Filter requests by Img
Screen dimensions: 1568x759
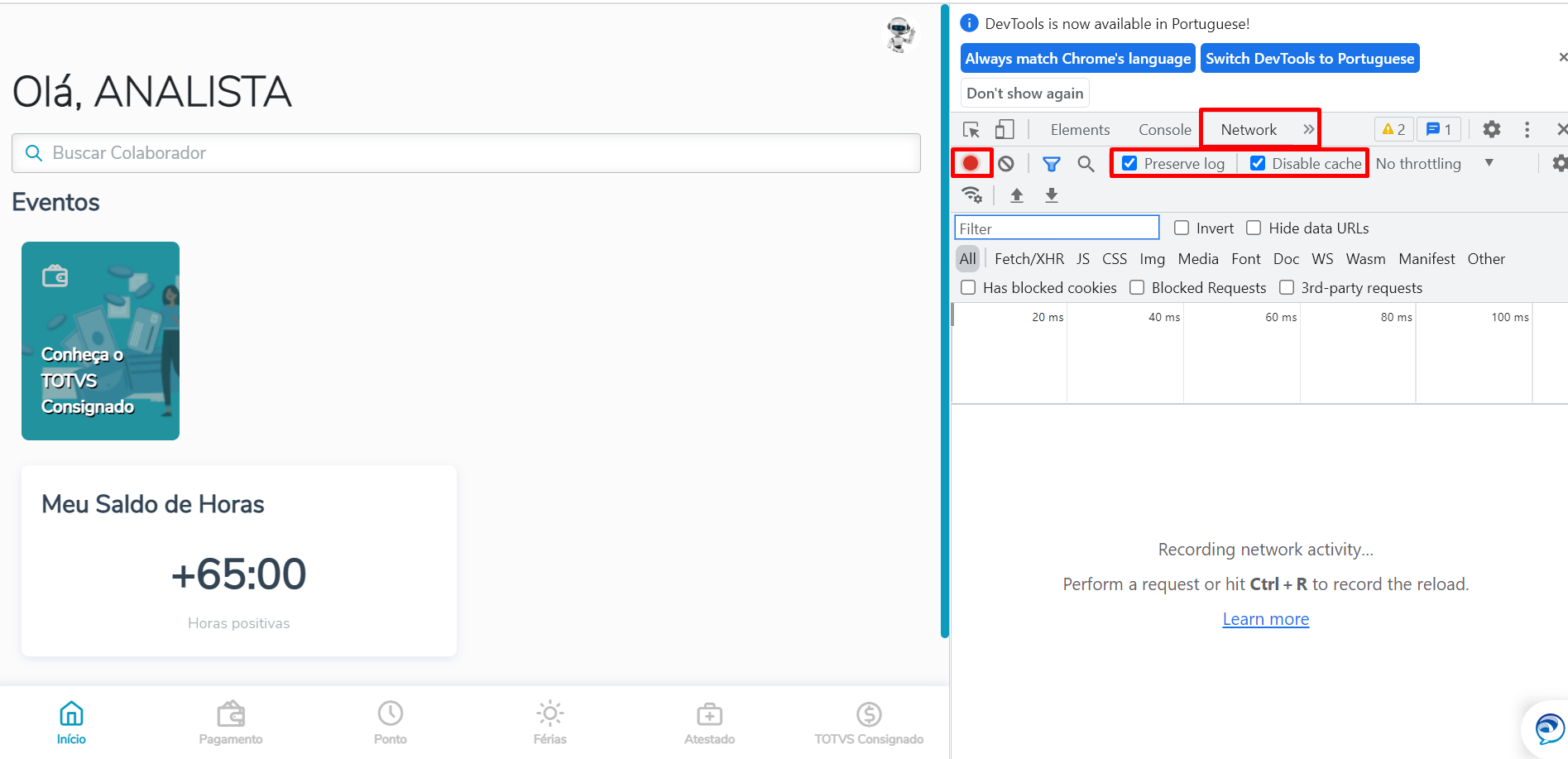point(1152,259)
